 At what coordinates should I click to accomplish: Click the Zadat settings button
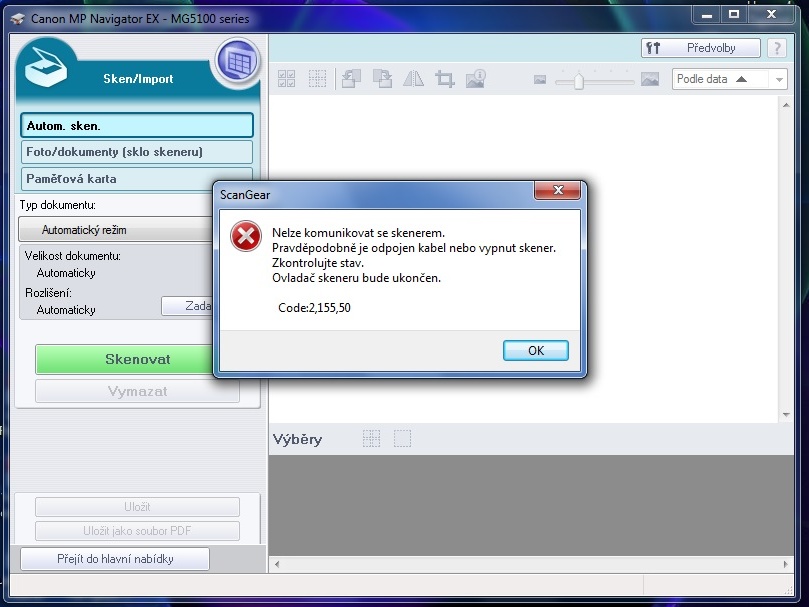pyautogui.click(x=187, y=306)
